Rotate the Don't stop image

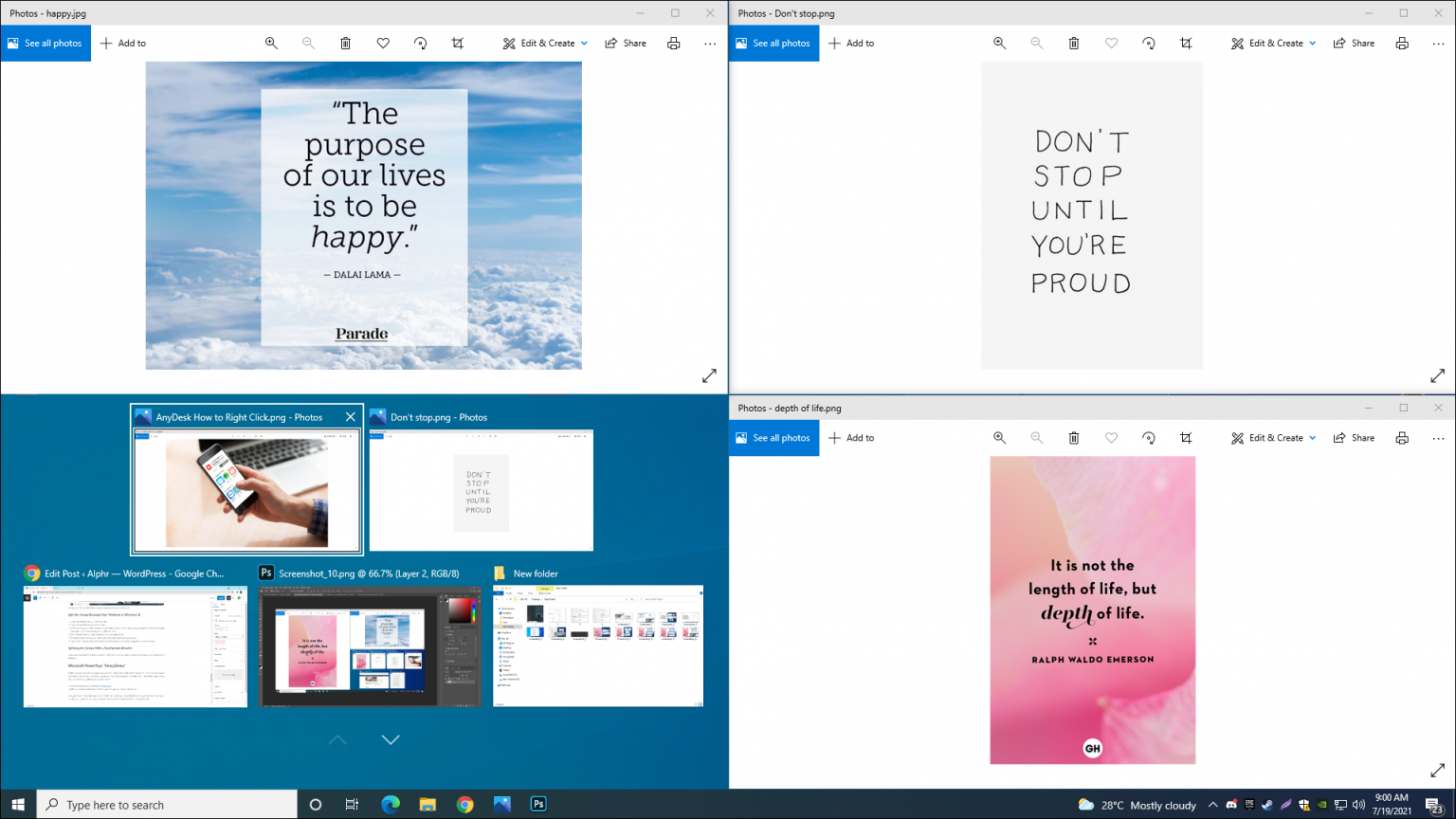(1148, 43)
